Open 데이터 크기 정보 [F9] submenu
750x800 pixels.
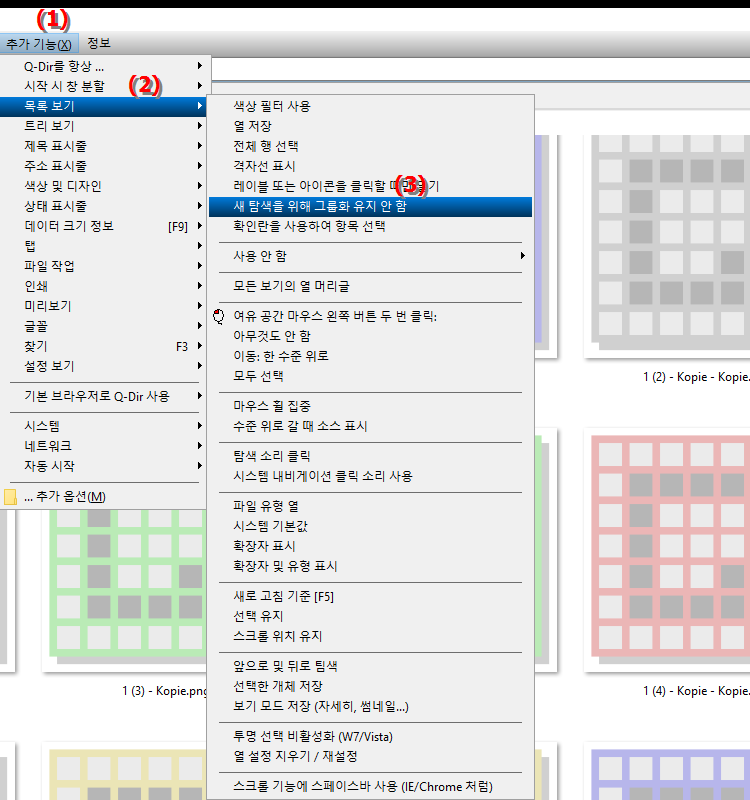click(x=105, y=226)
